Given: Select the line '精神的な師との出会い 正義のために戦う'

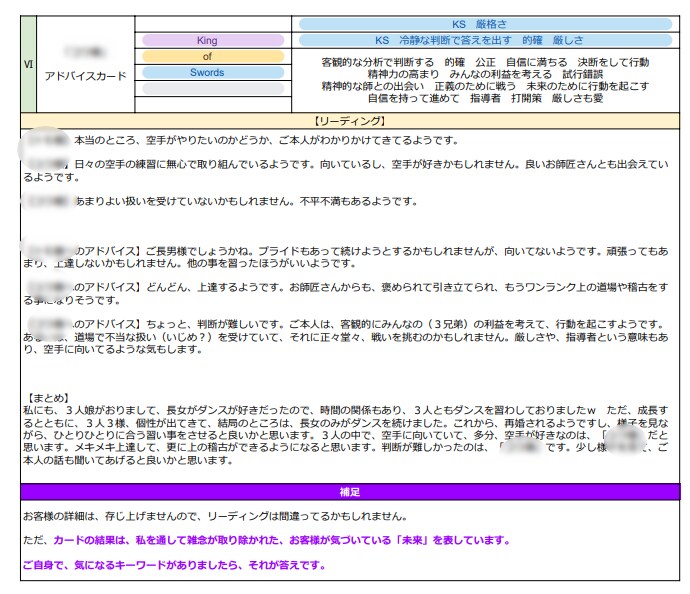Looking at the screenshot, I should click(x=485, y=86).
